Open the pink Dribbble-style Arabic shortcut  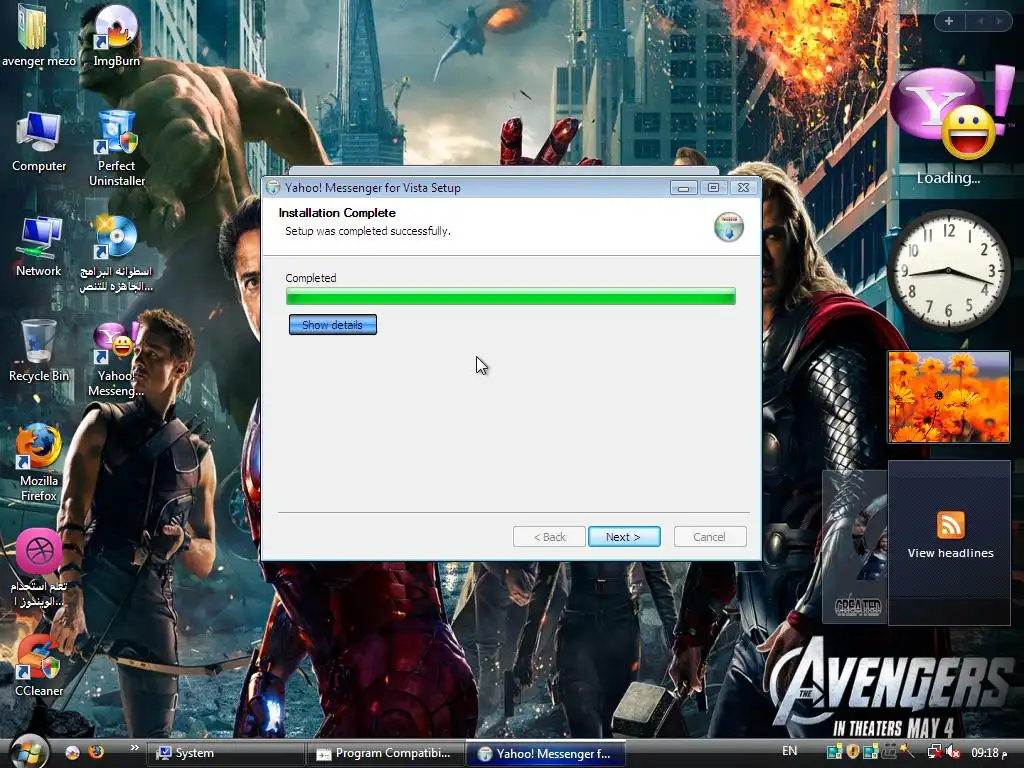point(39,568)
